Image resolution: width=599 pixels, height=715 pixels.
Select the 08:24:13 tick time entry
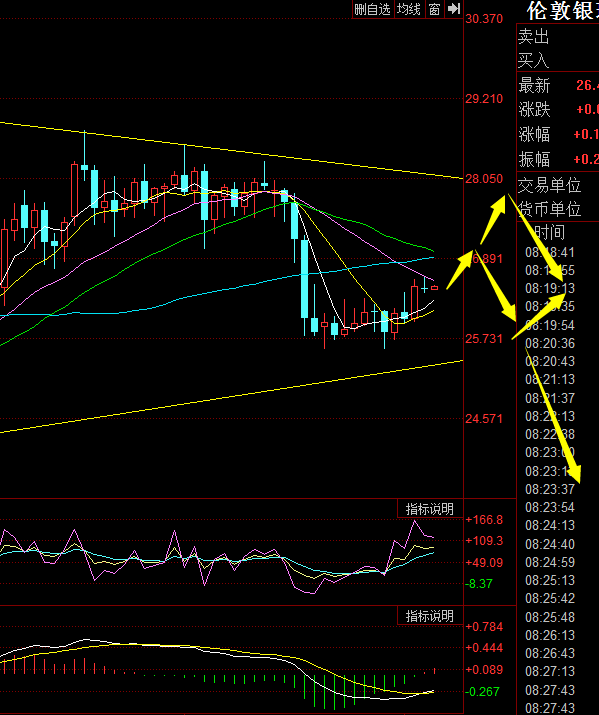(x=550, y=525)
